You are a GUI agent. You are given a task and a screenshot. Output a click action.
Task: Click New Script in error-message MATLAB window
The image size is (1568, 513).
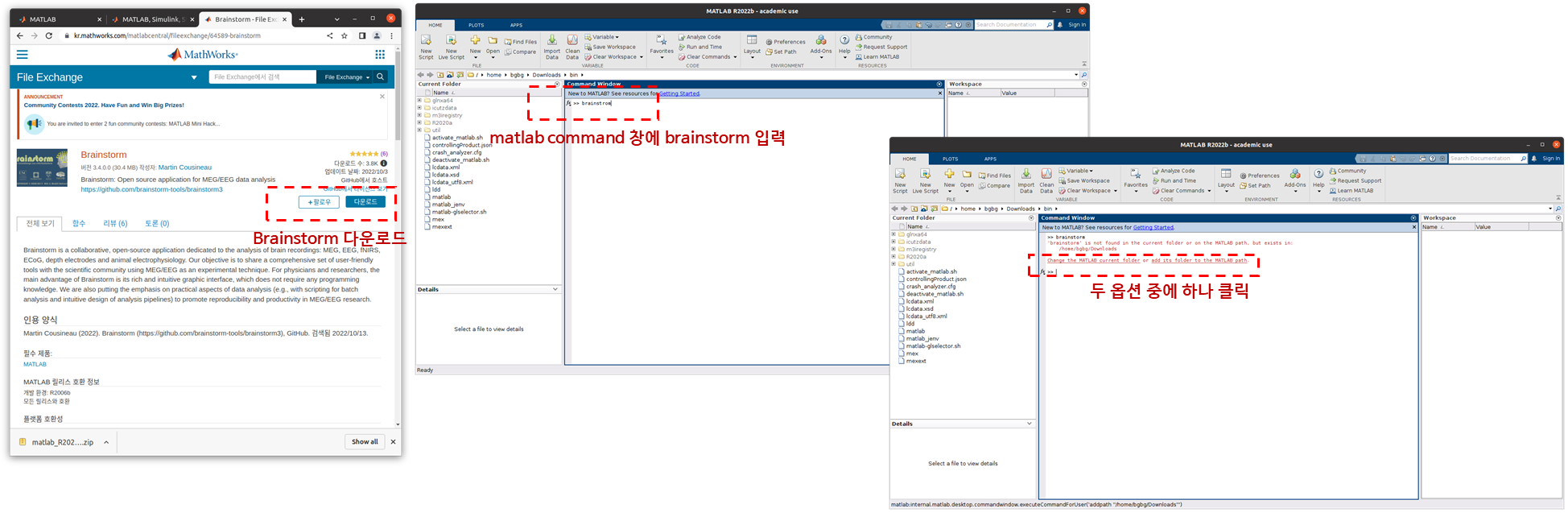click(x=900, y=180)
